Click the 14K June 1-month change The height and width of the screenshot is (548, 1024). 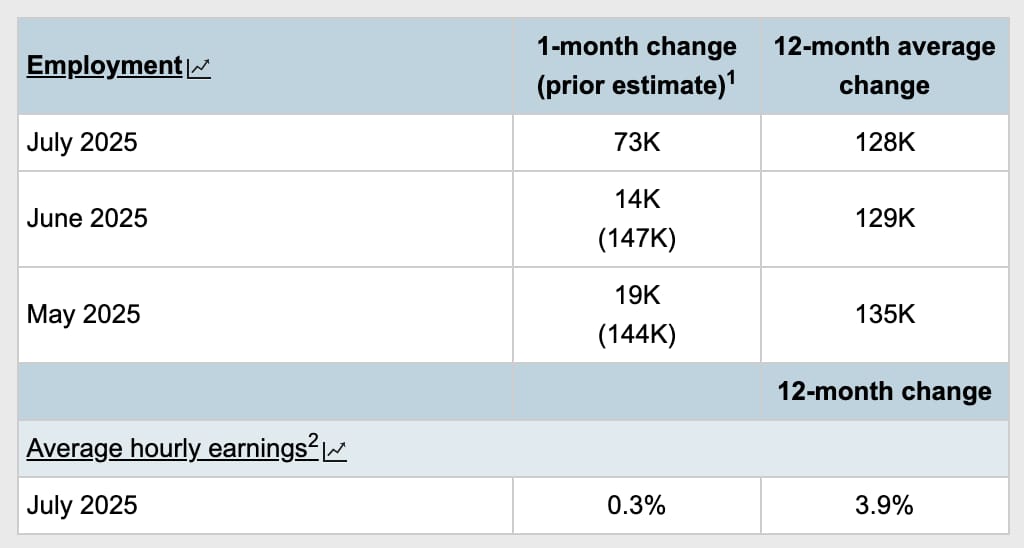637,199
